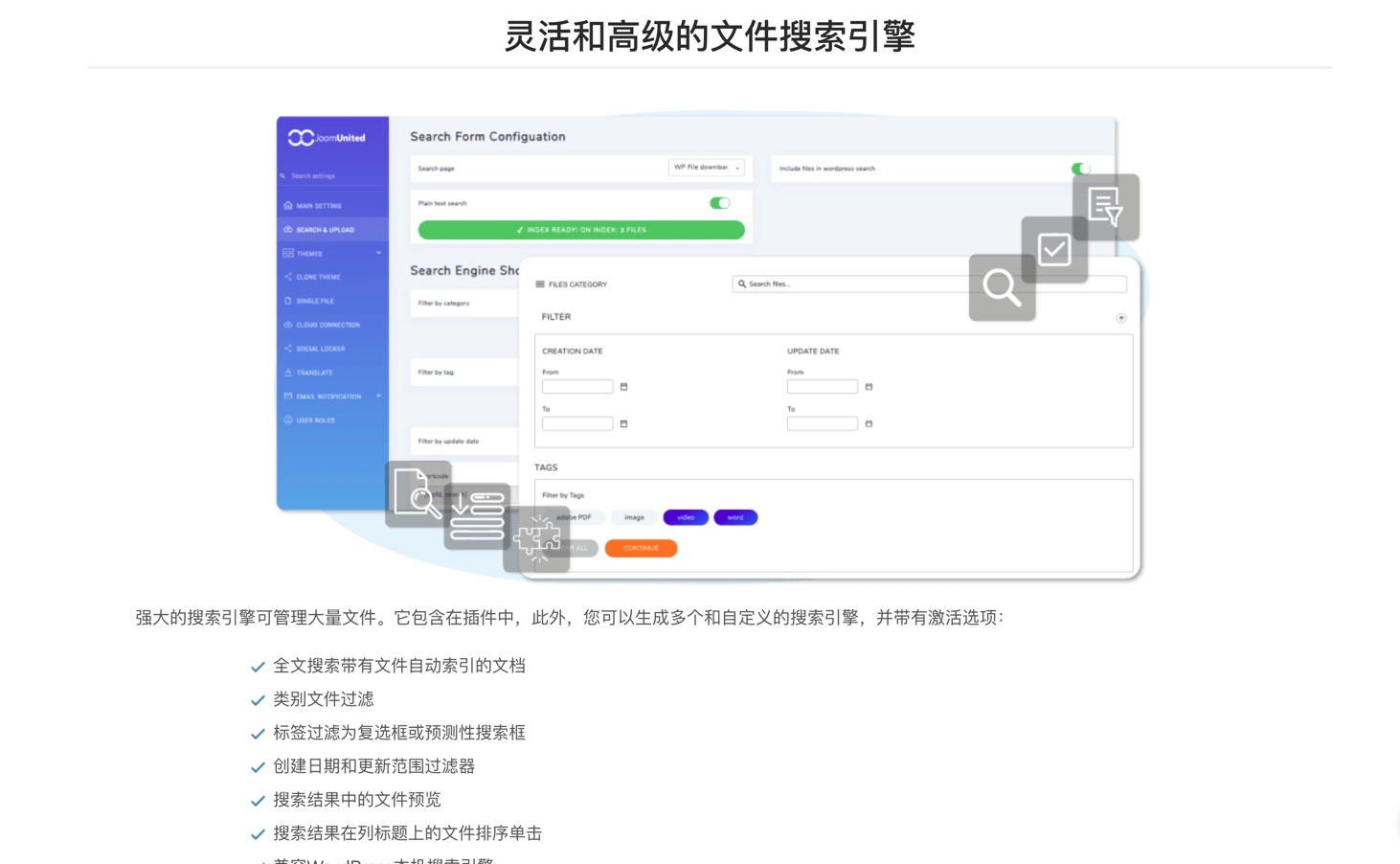
Task: Open calendar for Update Date To
Action: tap(869, 423)
